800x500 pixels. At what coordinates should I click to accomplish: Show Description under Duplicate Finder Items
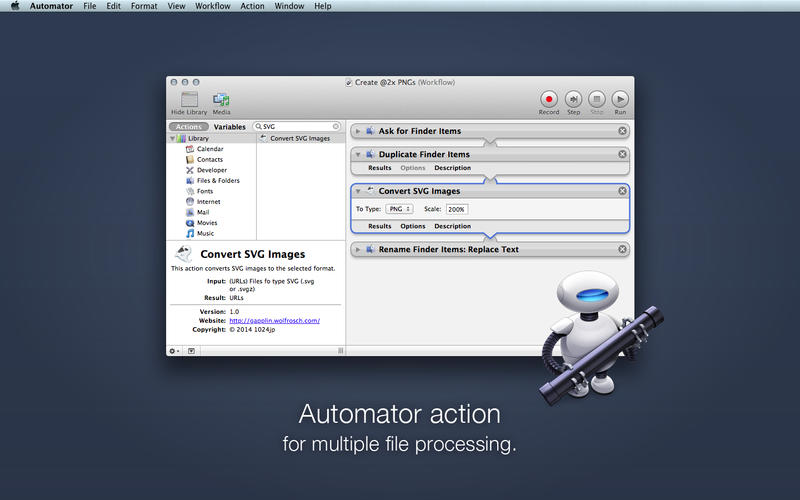pyautogui.click(x=453, y=168)
